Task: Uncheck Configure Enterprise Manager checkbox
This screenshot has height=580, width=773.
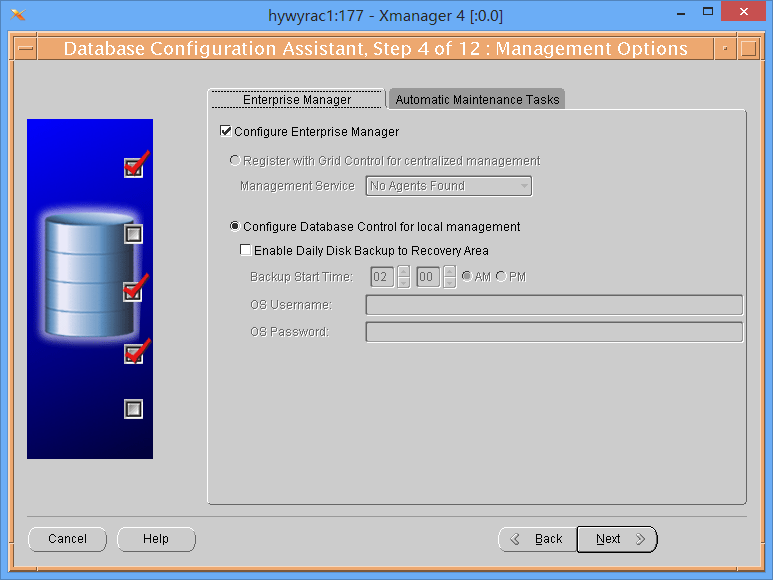Action: click(226, 131)
